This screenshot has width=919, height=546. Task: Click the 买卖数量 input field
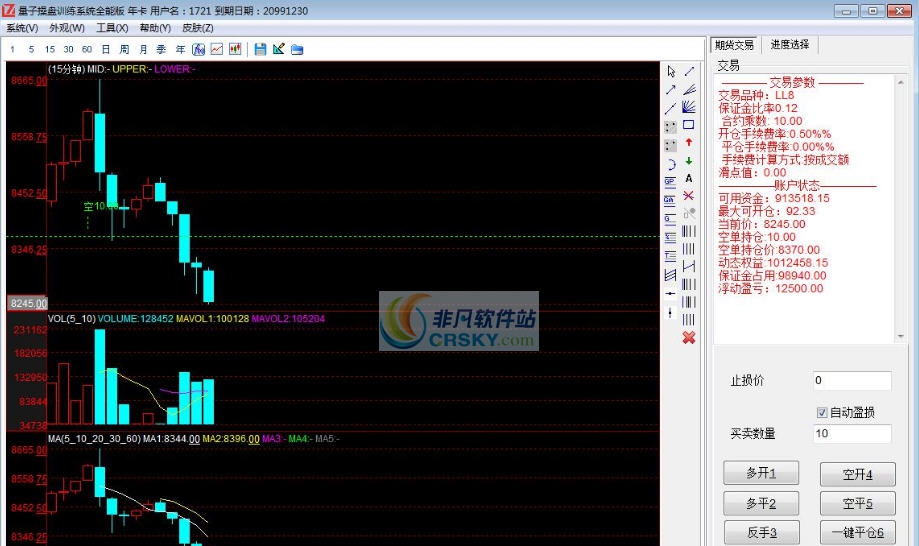pos(852,434)
